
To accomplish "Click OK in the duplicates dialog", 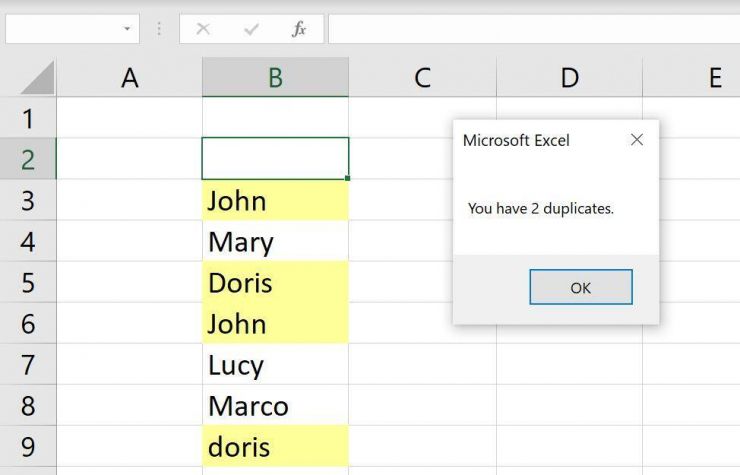I will pyautogui.click(x=580, y=287).
